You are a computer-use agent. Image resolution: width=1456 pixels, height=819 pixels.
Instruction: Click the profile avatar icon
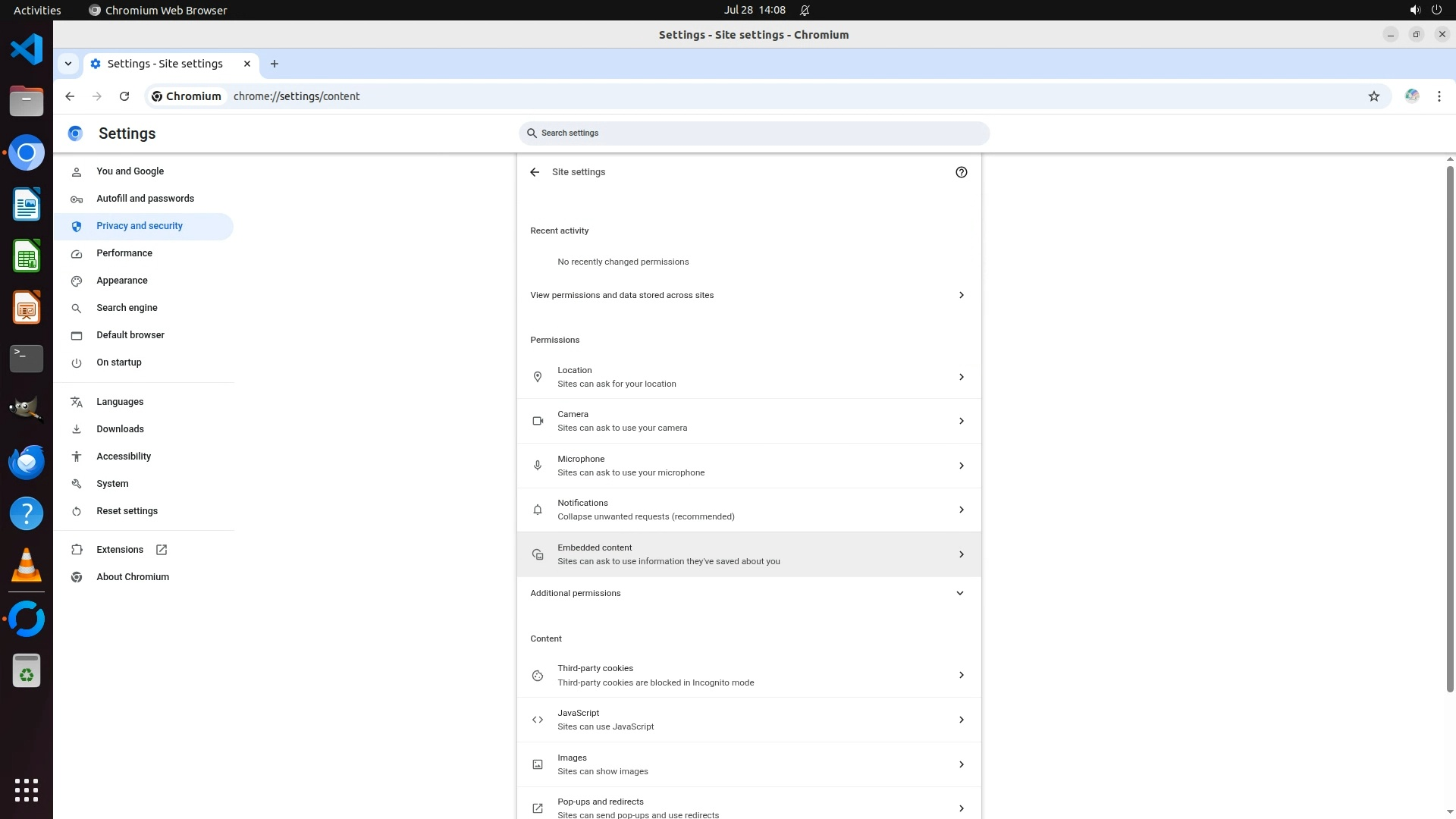[1411, 96]
